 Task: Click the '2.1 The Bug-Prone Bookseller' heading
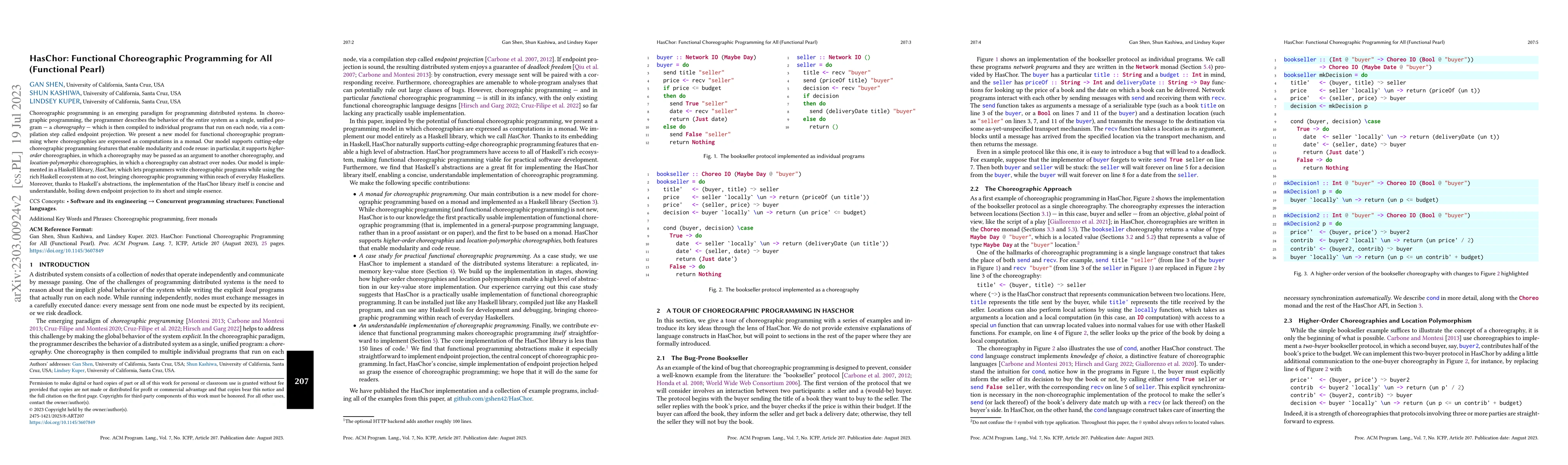click(702, 358)
